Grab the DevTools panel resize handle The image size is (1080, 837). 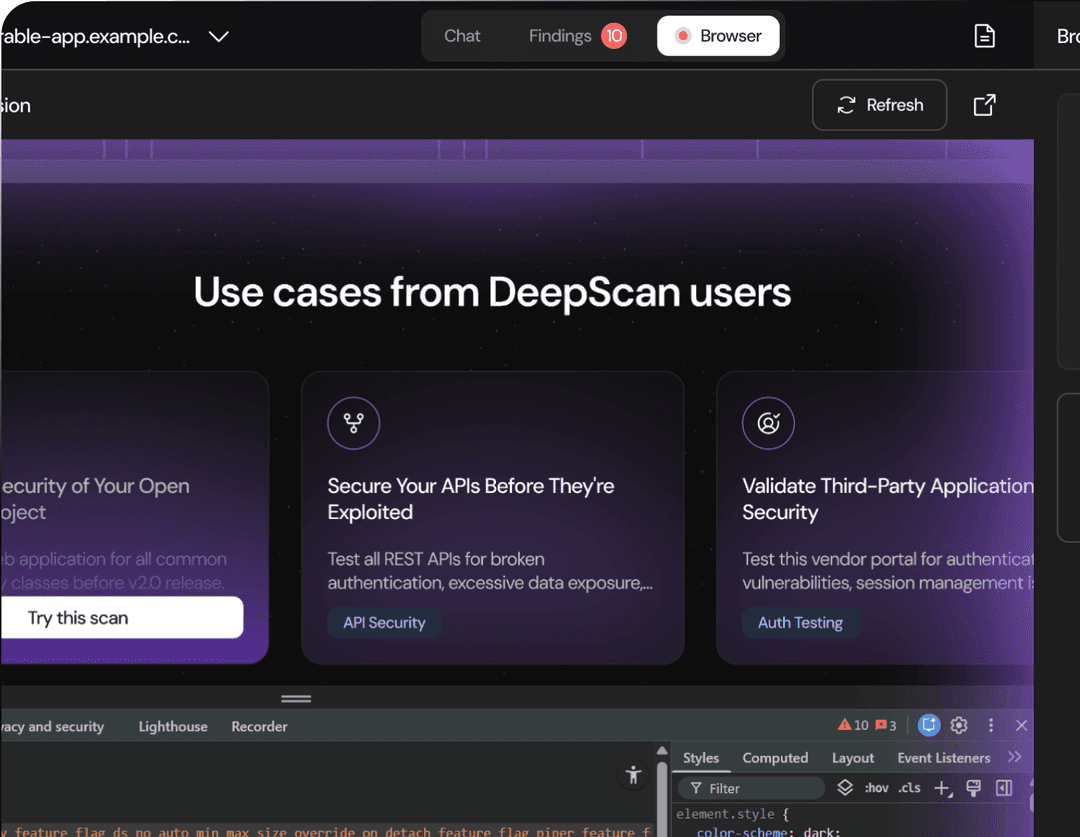[296, 699]
